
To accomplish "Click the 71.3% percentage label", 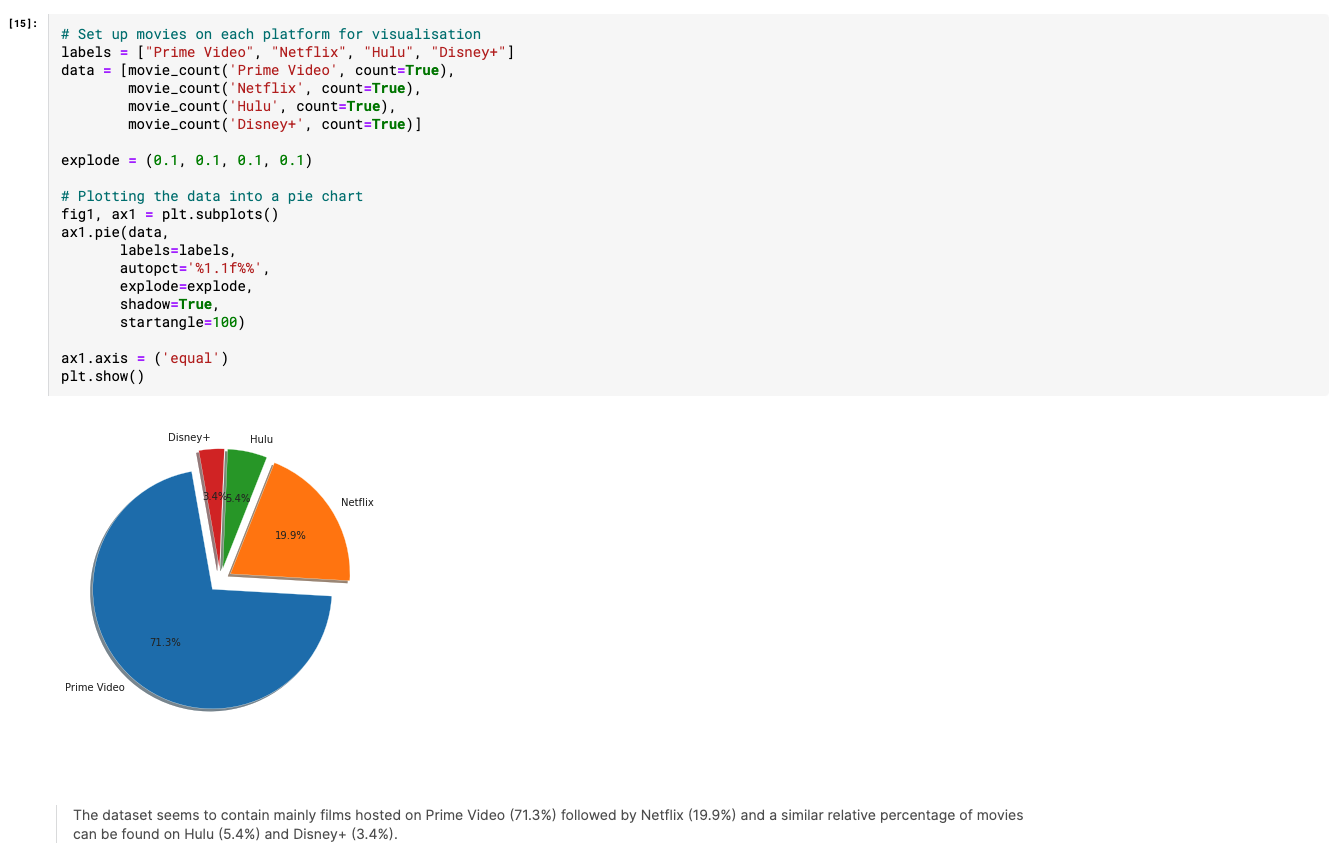I will click(166, 641).
